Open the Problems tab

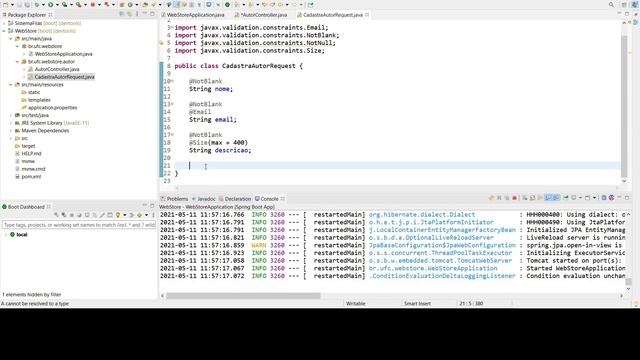tap(174, 199)
